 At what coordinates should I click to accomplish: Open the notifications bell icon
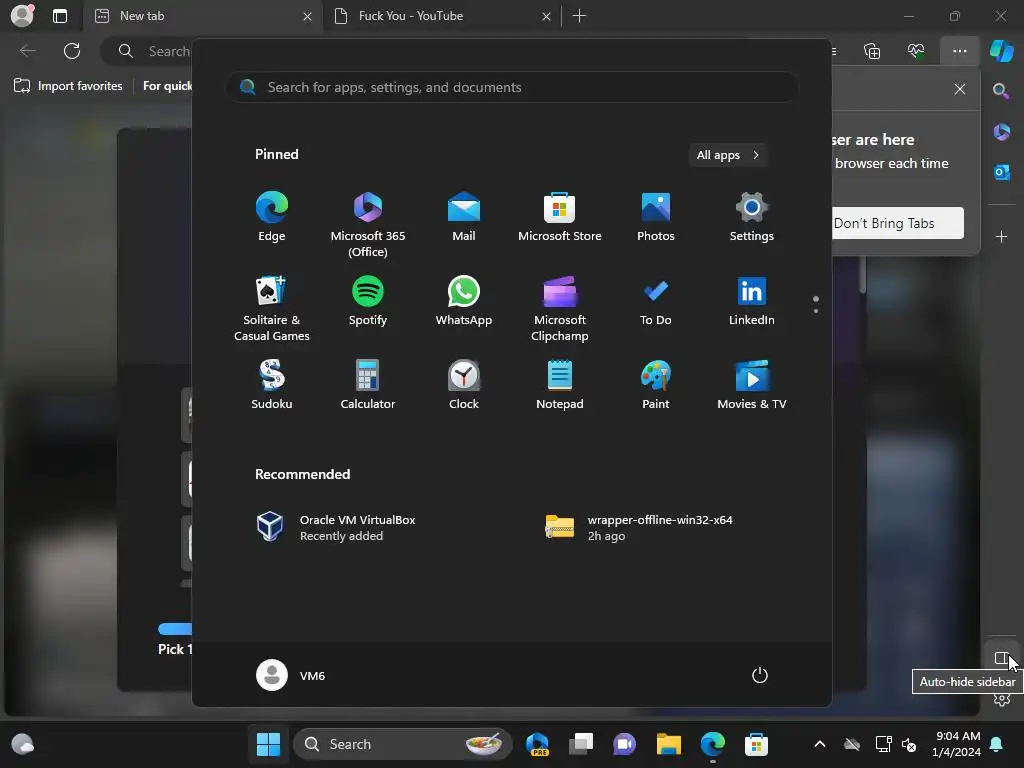[x=997, y=744]
